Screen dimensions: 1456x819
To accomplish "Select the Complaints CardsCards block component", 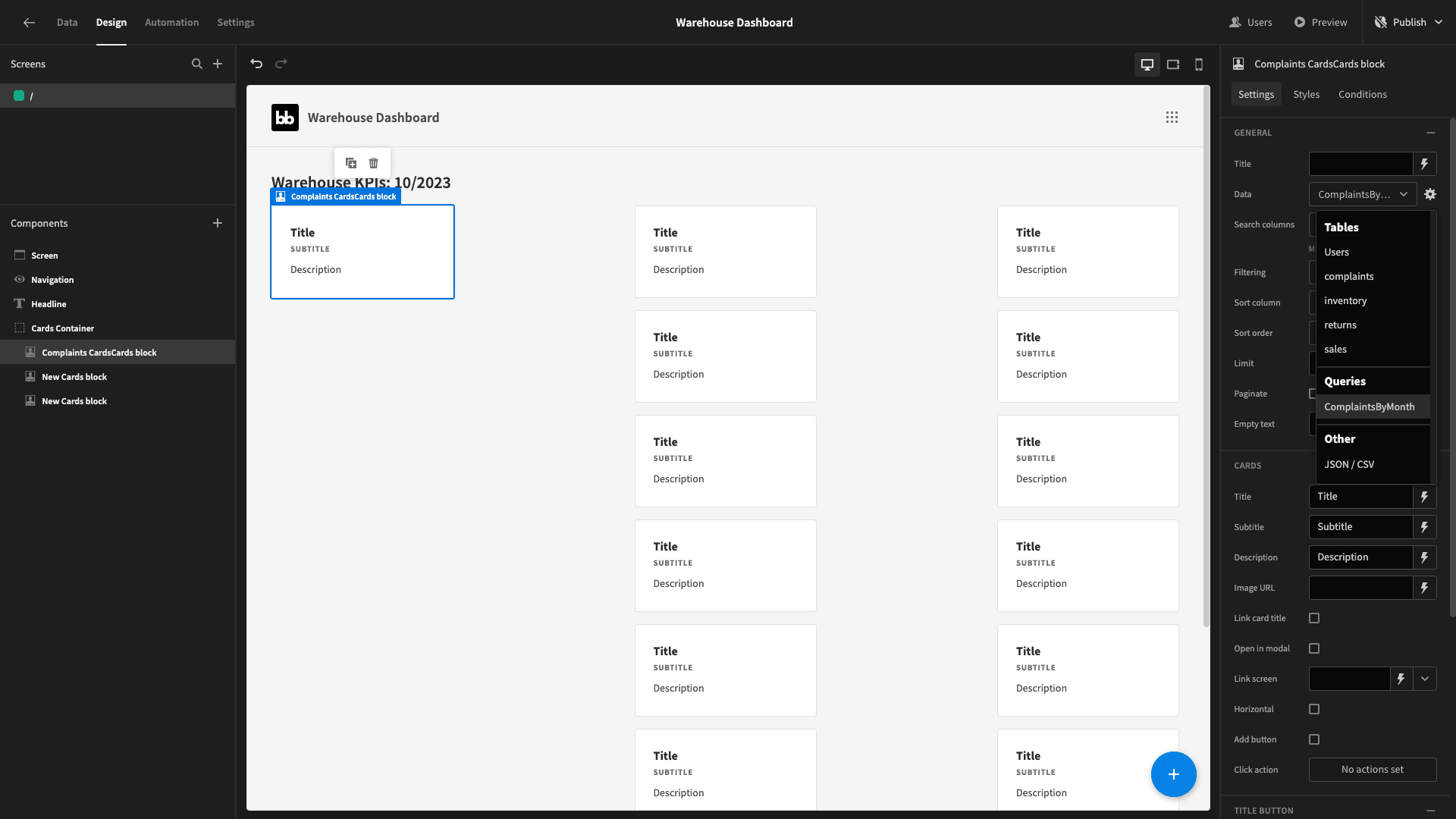I will coord(118,353).
